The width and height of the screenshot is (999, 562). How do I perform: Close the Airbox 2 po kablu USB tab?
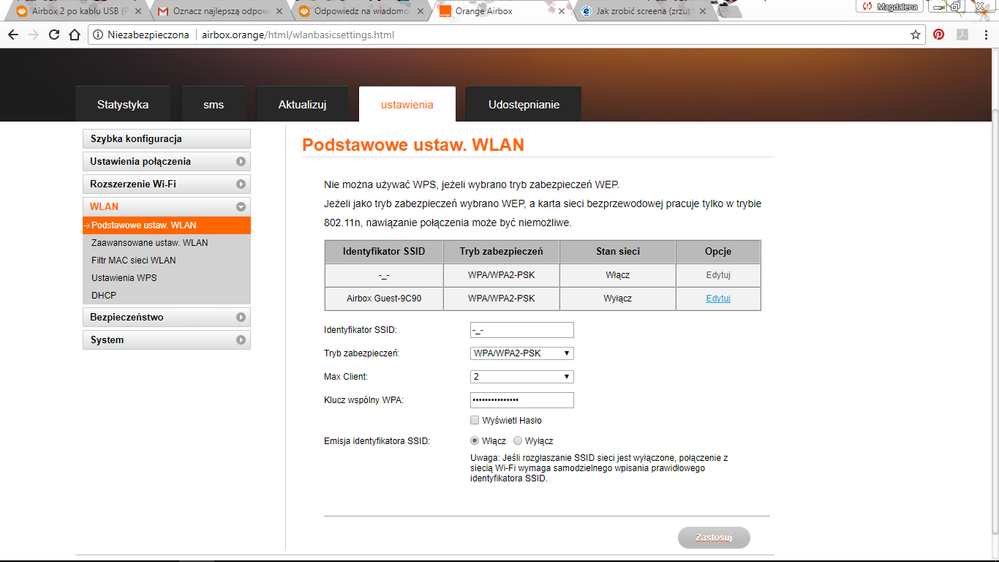(x=138, y=11)
